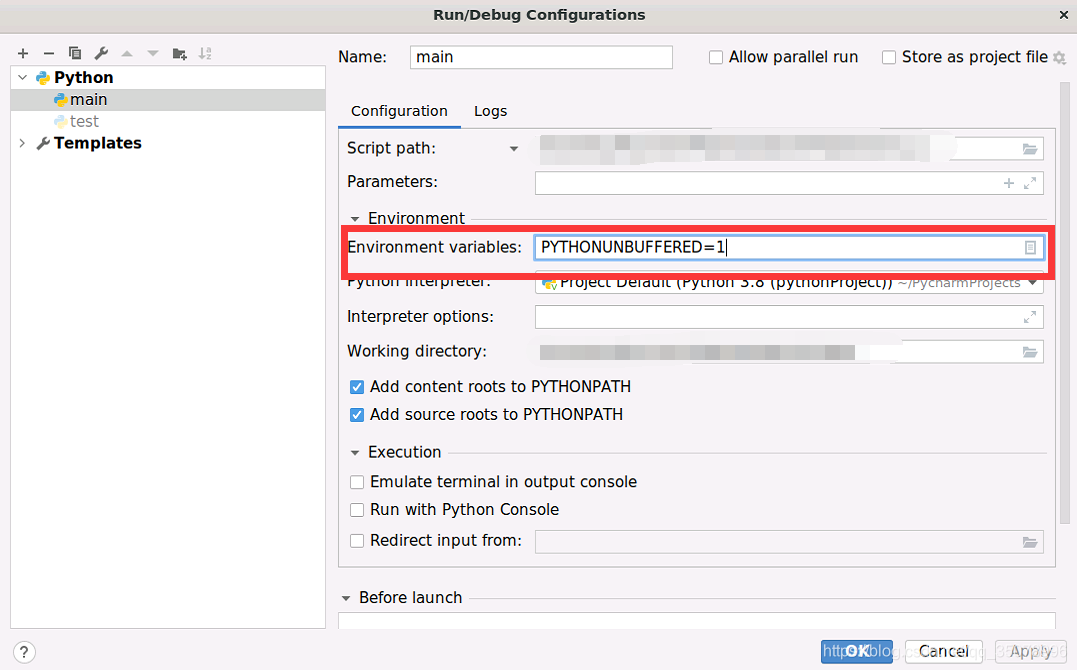The height and width of the screenshot is (670, 1077).
Task: Expand the Parameters field editor
Action: point(1030,183)
